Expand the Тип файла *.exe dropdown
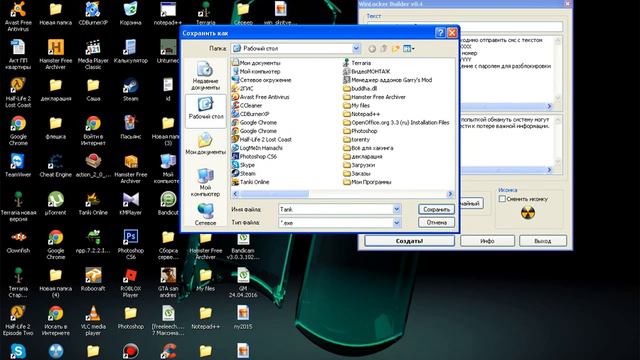The height and width of the screenshot is (360, 640). pyautogui.click(x=396, y=223)
